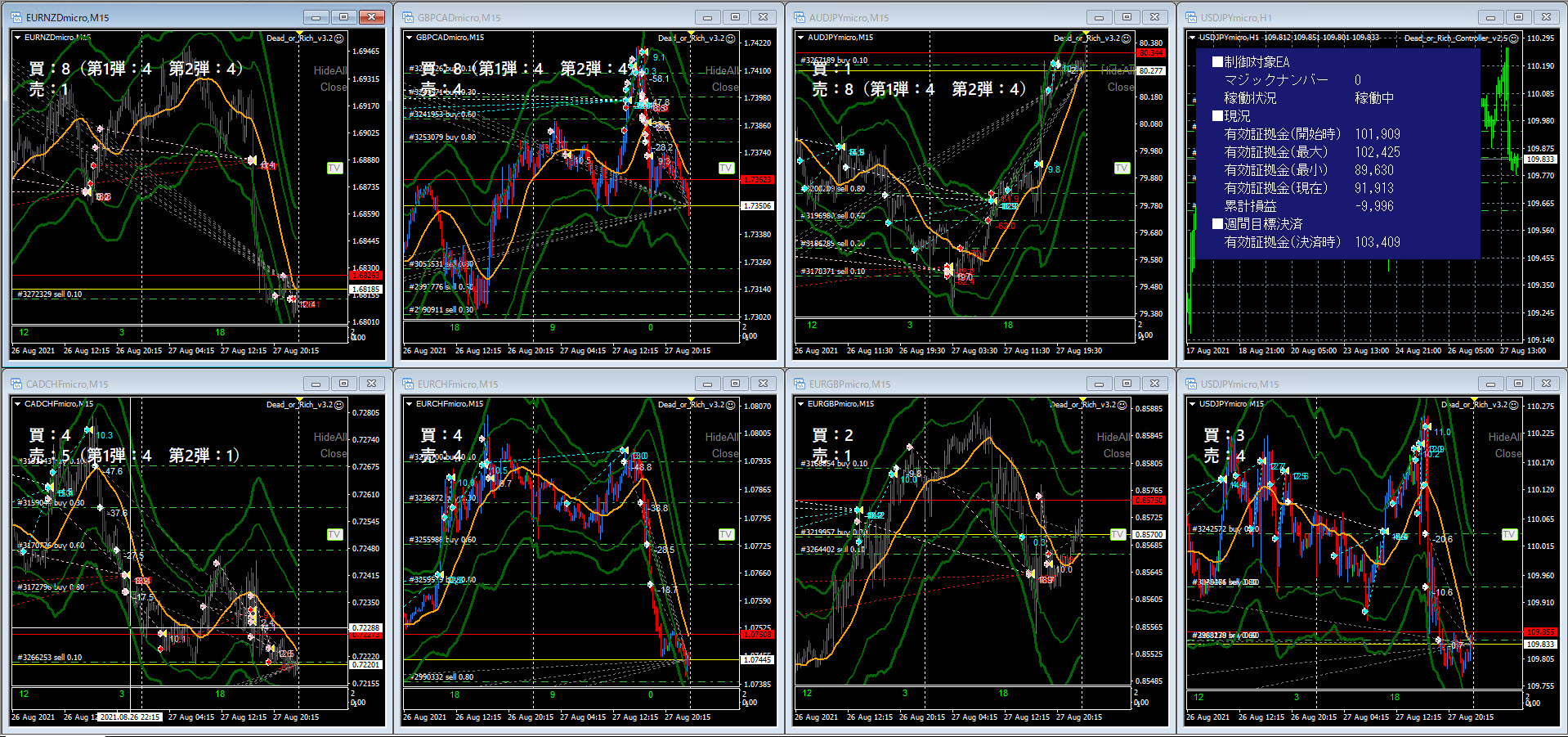Select order label '#3253079 buy 0.80' in GBPCAD

pos(442,137)
